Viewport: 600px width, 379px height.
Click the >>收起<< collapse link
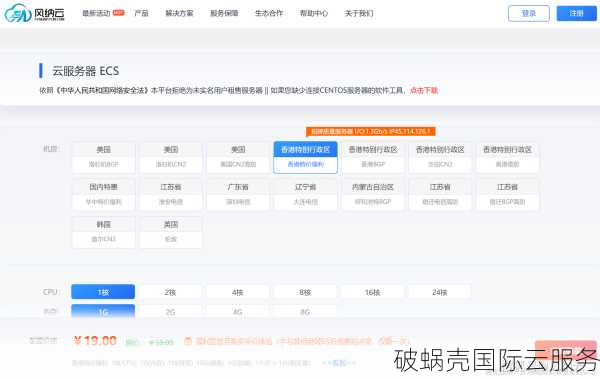(x=339, y=362)
